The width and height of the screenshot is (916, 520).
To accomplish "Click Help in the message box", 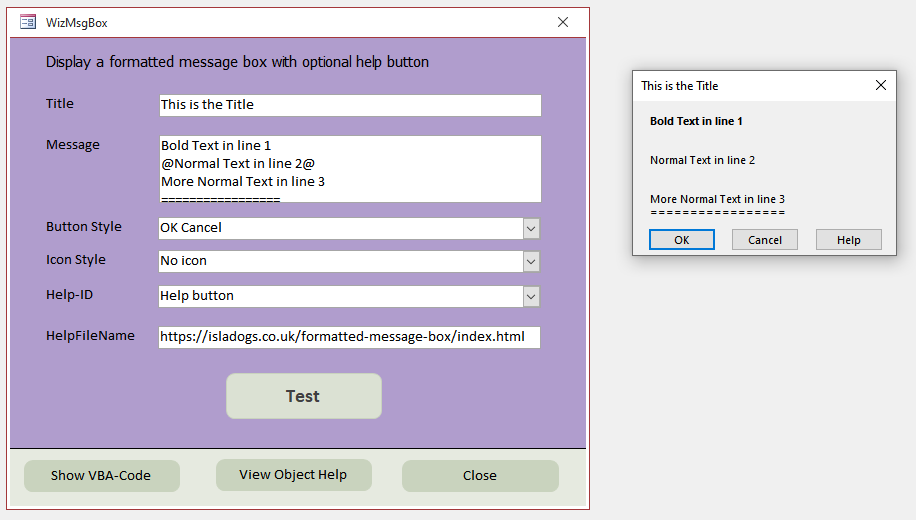I will coord(849,240).
